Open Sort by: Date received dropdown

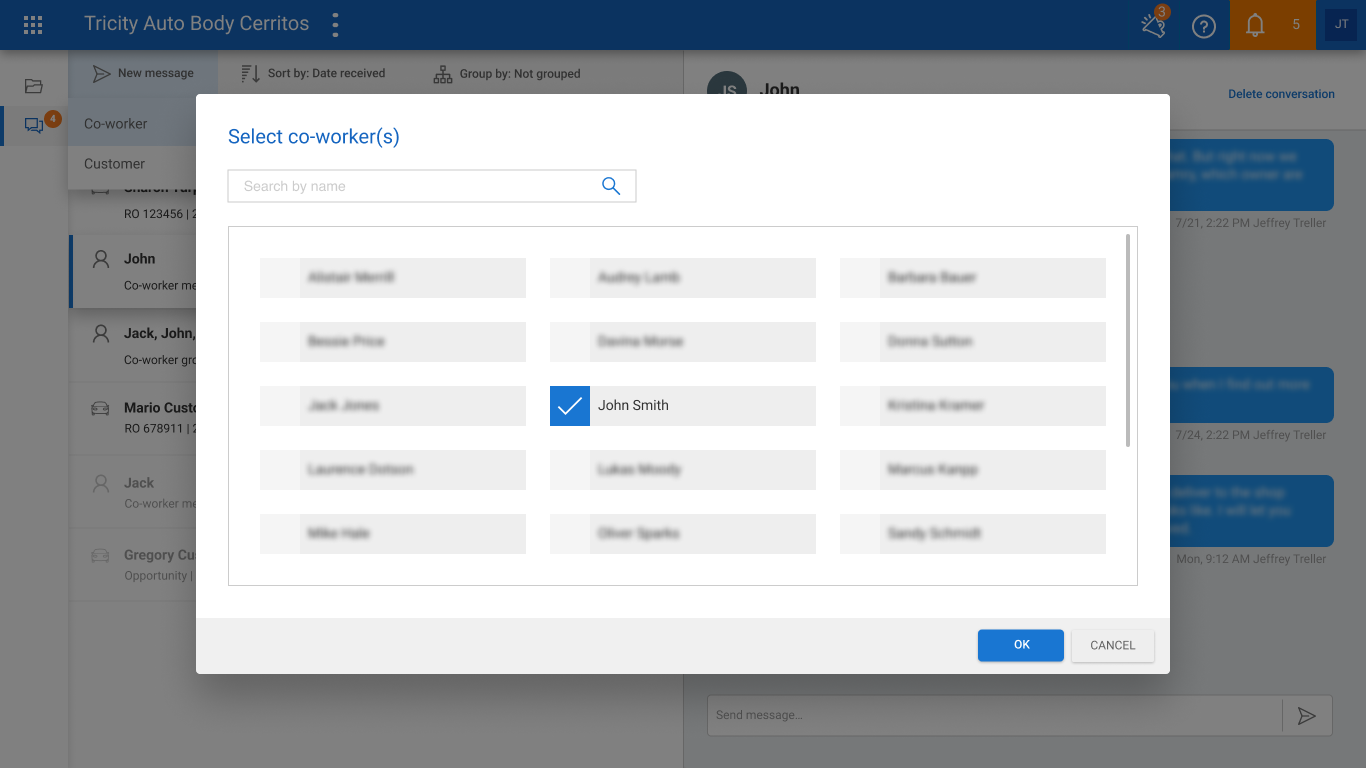coord(313,73)
